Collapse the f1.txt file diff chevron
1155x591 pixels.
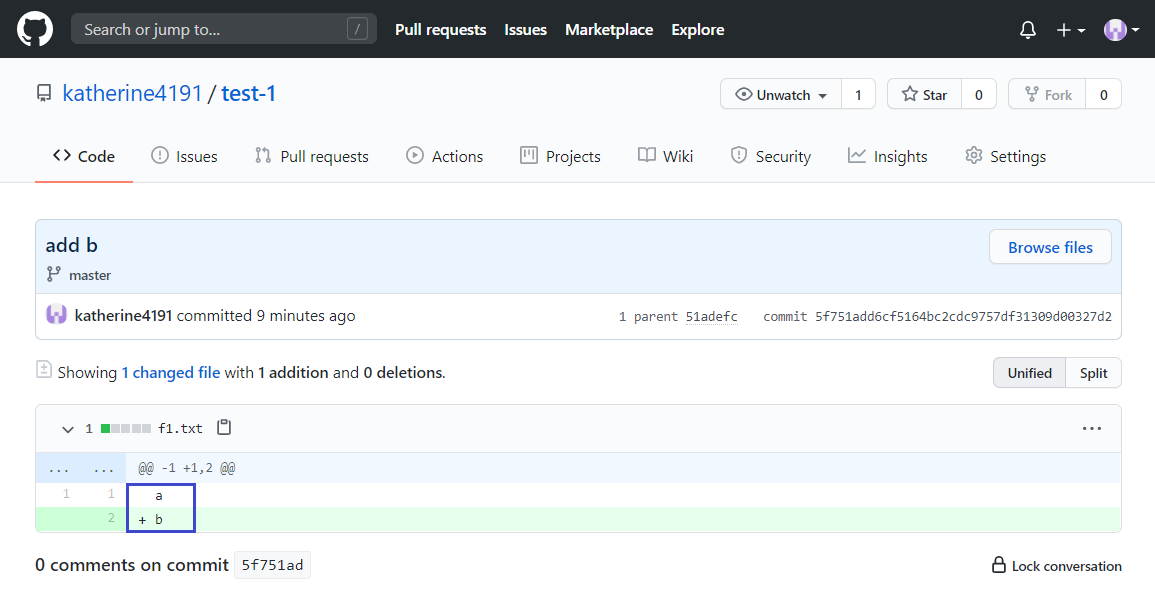[68, 429]
